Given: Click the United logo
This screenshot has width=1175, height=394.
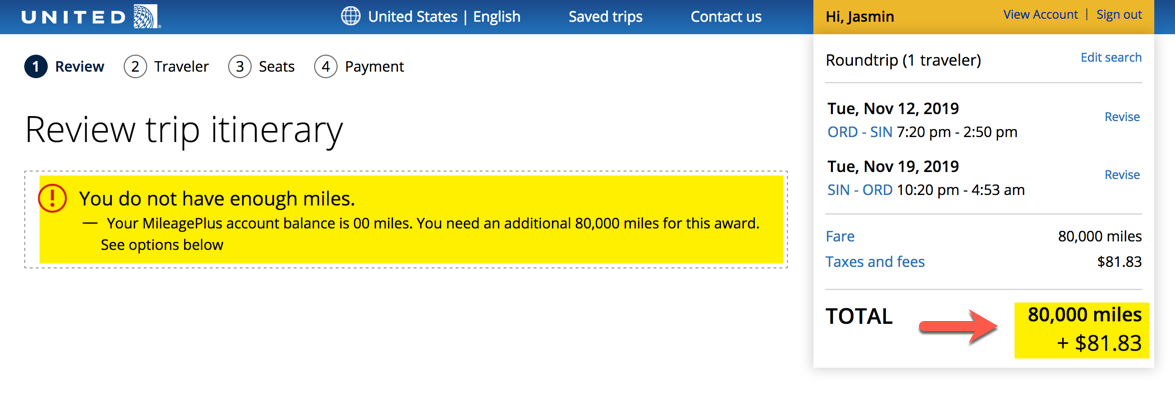Looking at the screenshot, I should point(90,16).
